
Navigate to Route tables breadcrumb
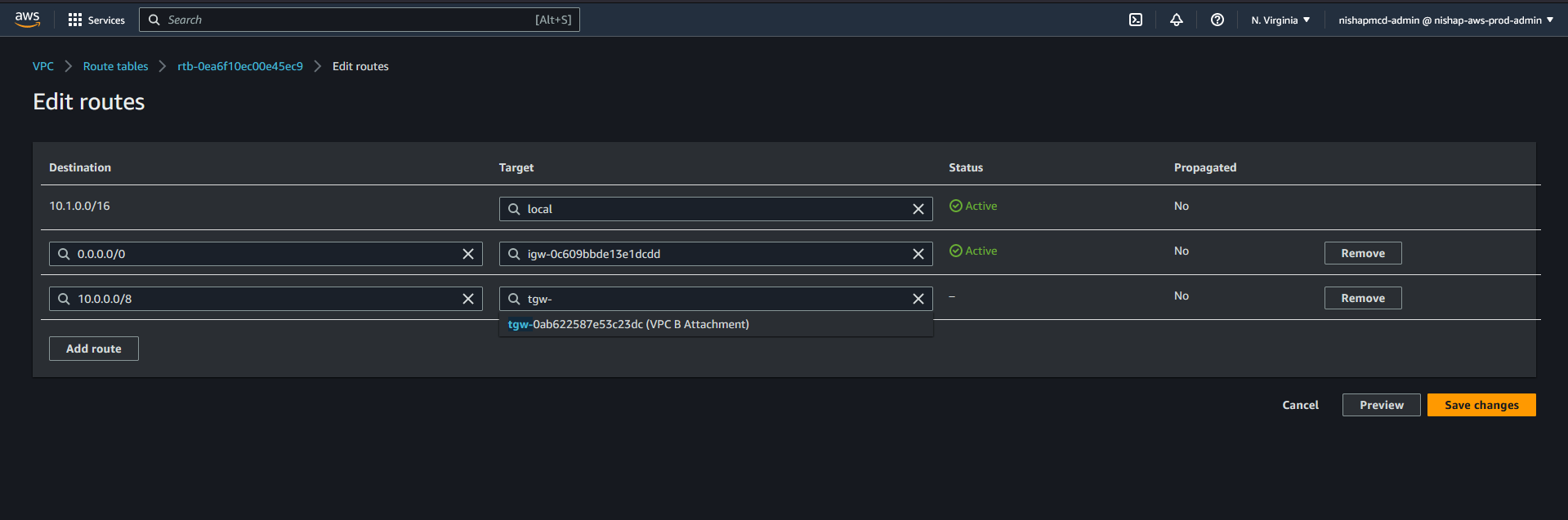[115, 66]
